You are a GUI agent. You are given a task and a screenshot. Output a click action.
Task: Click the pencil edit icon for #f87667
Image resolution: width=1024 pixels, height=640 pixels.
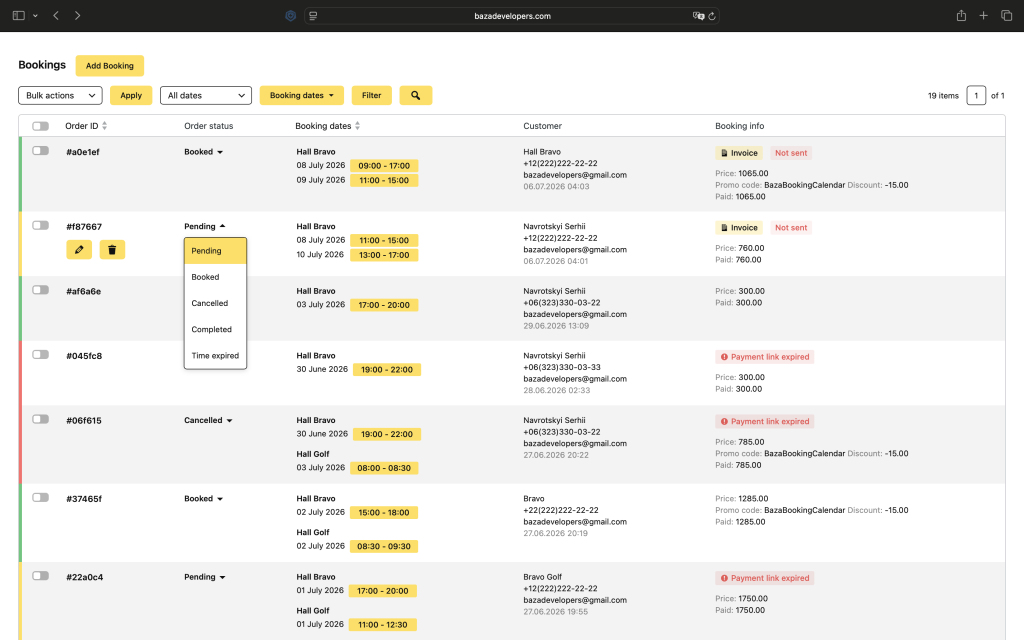pos(79,249)
